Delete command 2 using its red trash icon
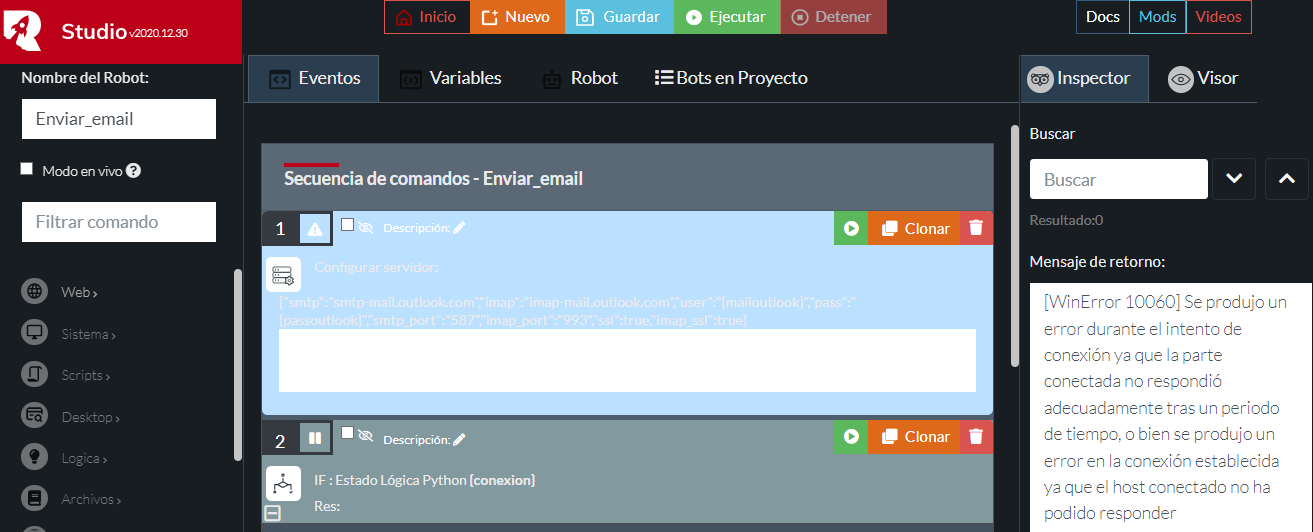Image resolution: width=1313 pixels, height=532 pixels. [976, 437]
